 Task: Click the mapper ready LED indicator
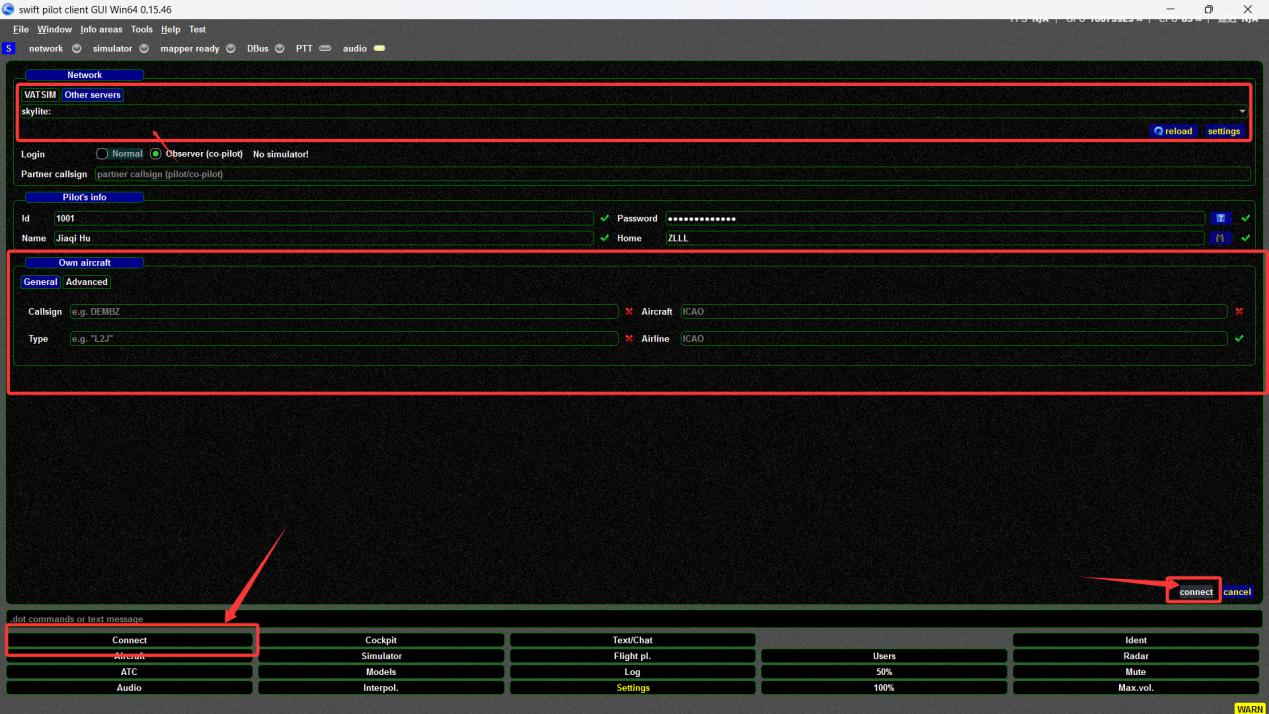(x=231, y=48)
